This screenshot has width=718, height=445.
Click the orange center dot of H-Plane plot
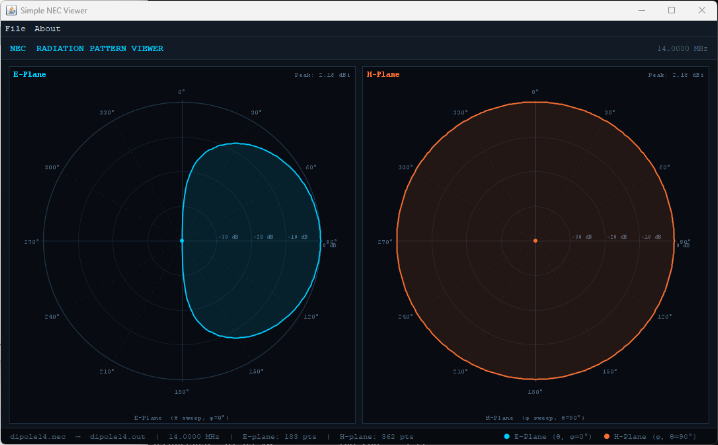coord(535,240)
